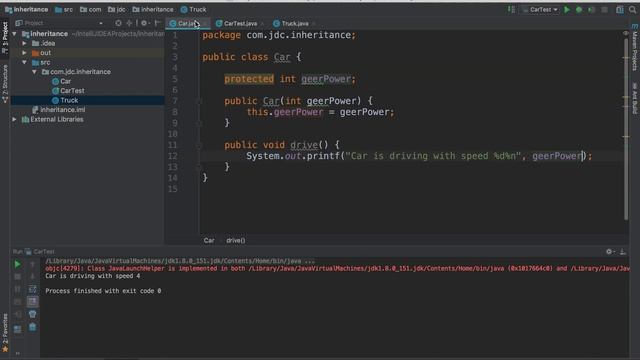The width and height of the screenshot is (640, 360).
Task: Place cursor on the protected keyword at line 5
Action: click(249, 79)
